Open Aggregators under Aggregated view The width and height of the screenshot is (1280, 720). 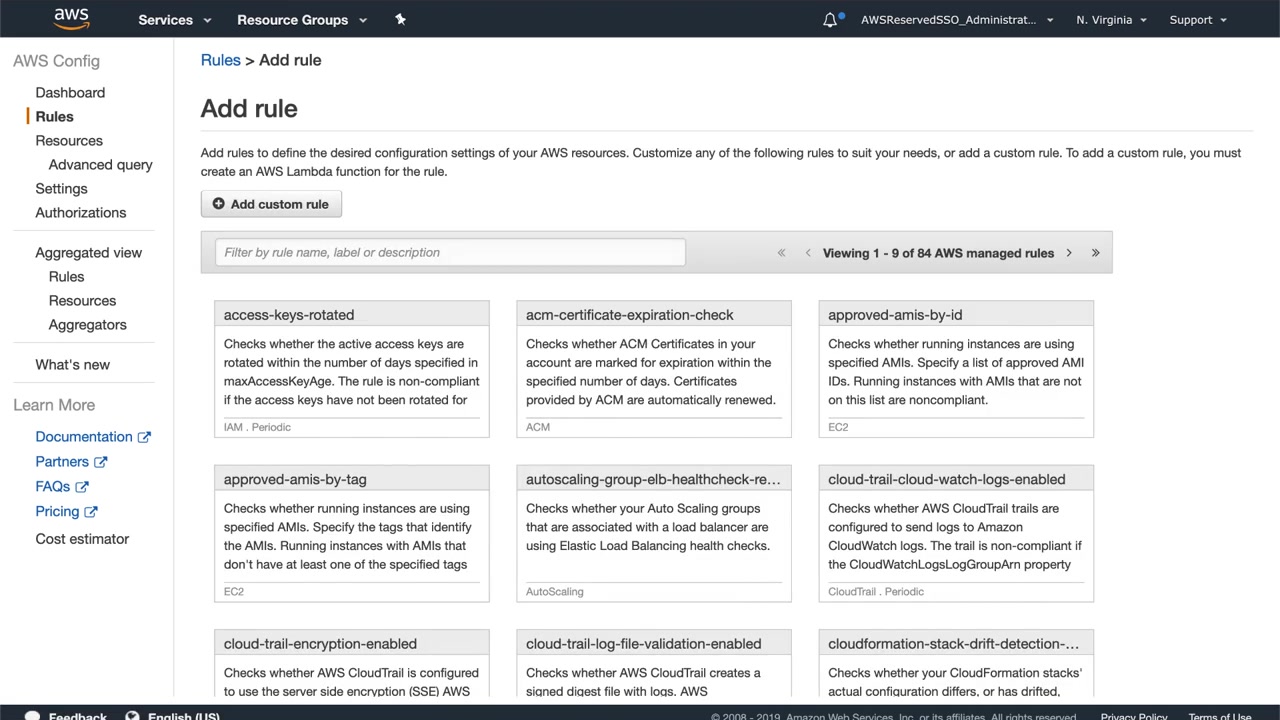pyautogui.click(x=87, y=324)
